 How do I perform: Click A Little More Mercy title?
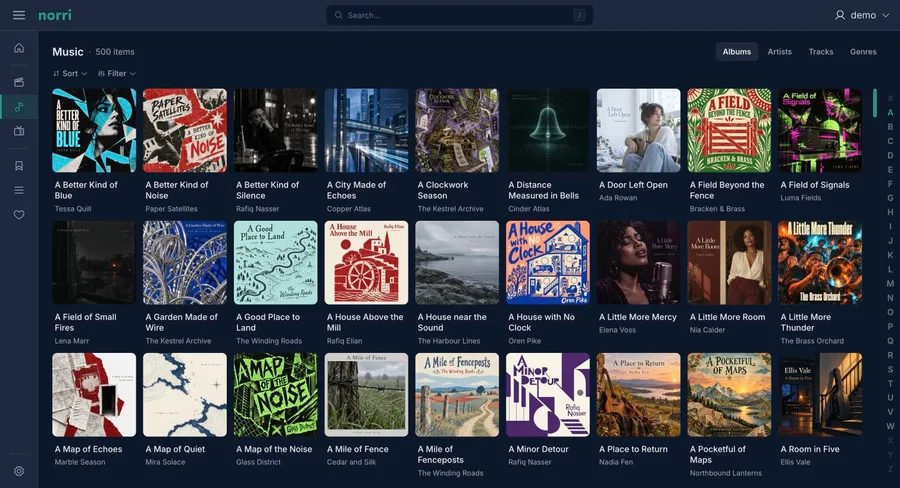coord(638,317)
